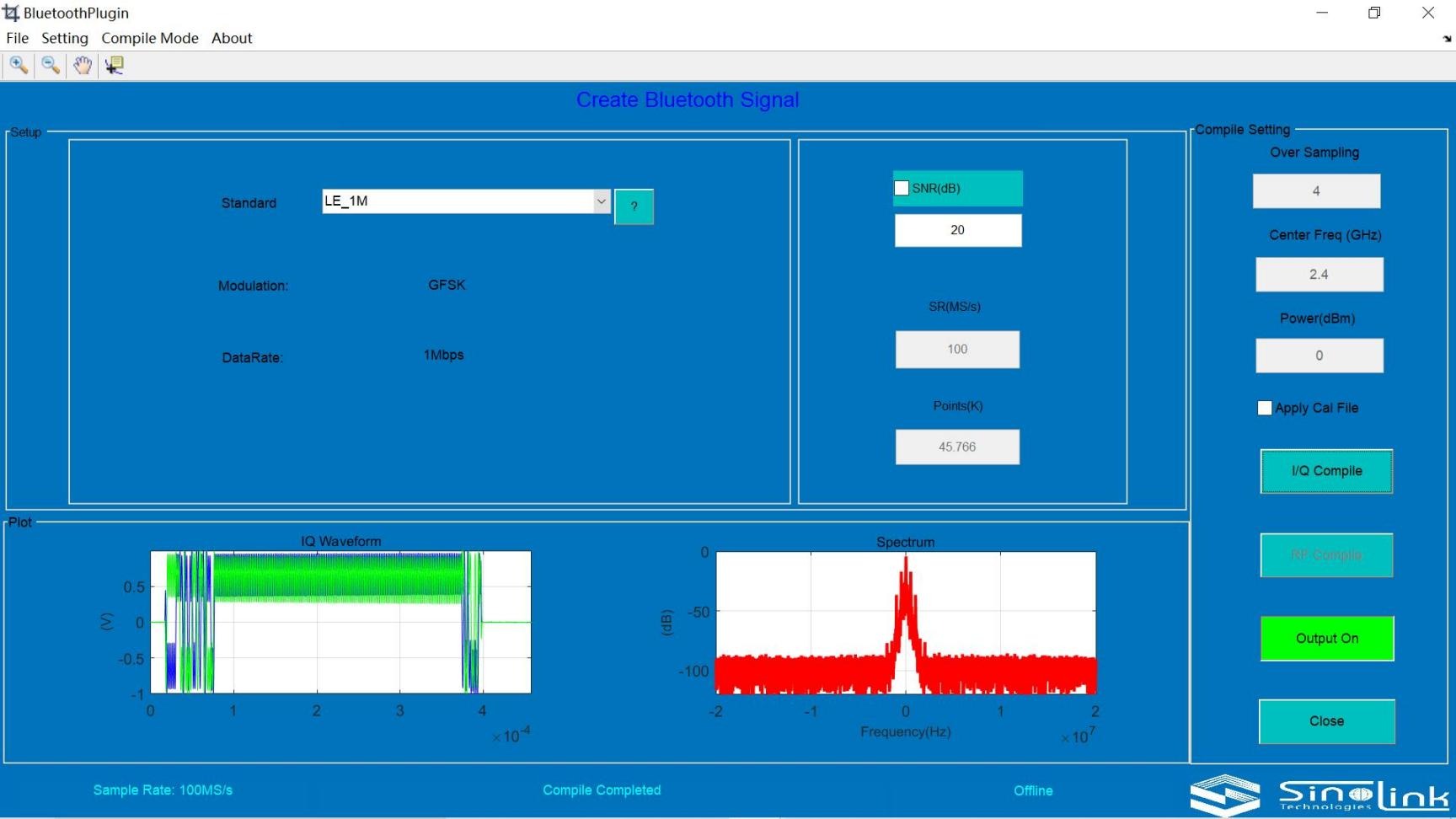
Task: Open the Compile Mode menu
Action: click(x=150, y=38)
